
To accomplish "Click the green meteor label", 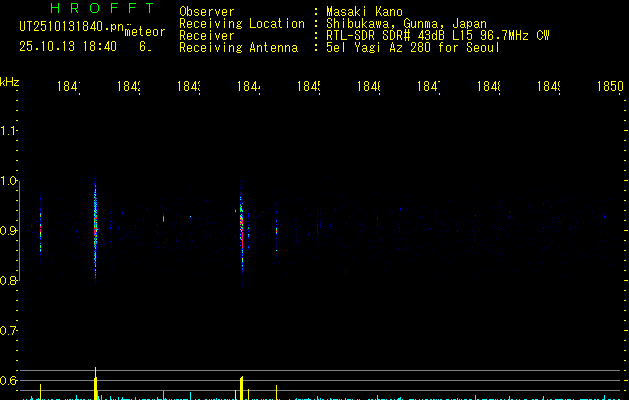I will [x=145, y=32].
